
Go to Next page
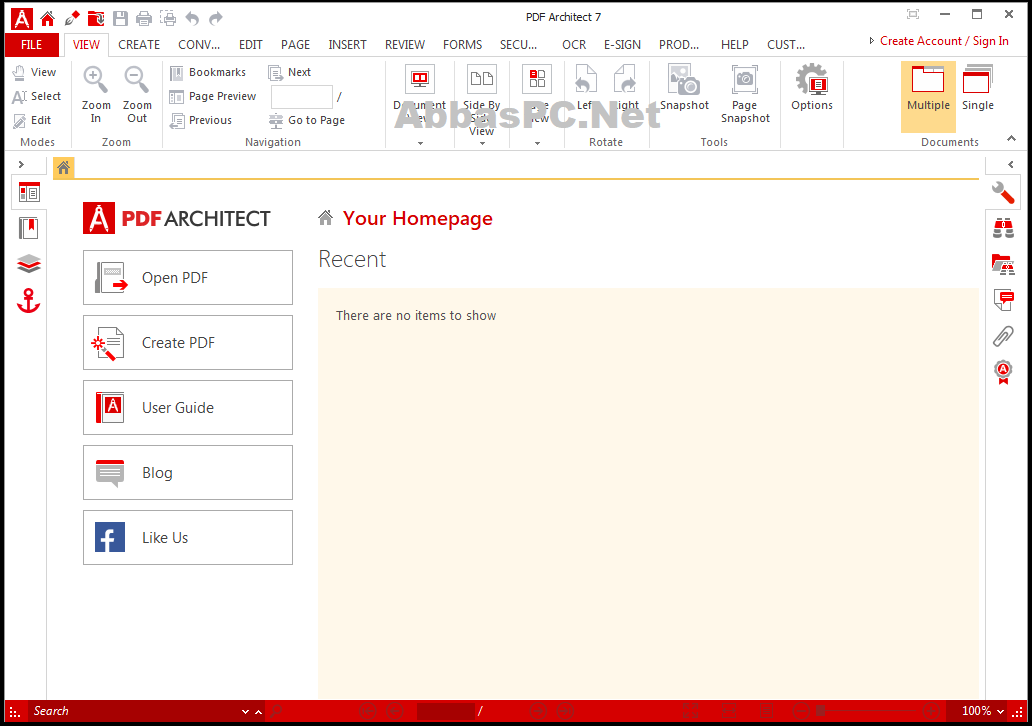[x=290, y=72]
